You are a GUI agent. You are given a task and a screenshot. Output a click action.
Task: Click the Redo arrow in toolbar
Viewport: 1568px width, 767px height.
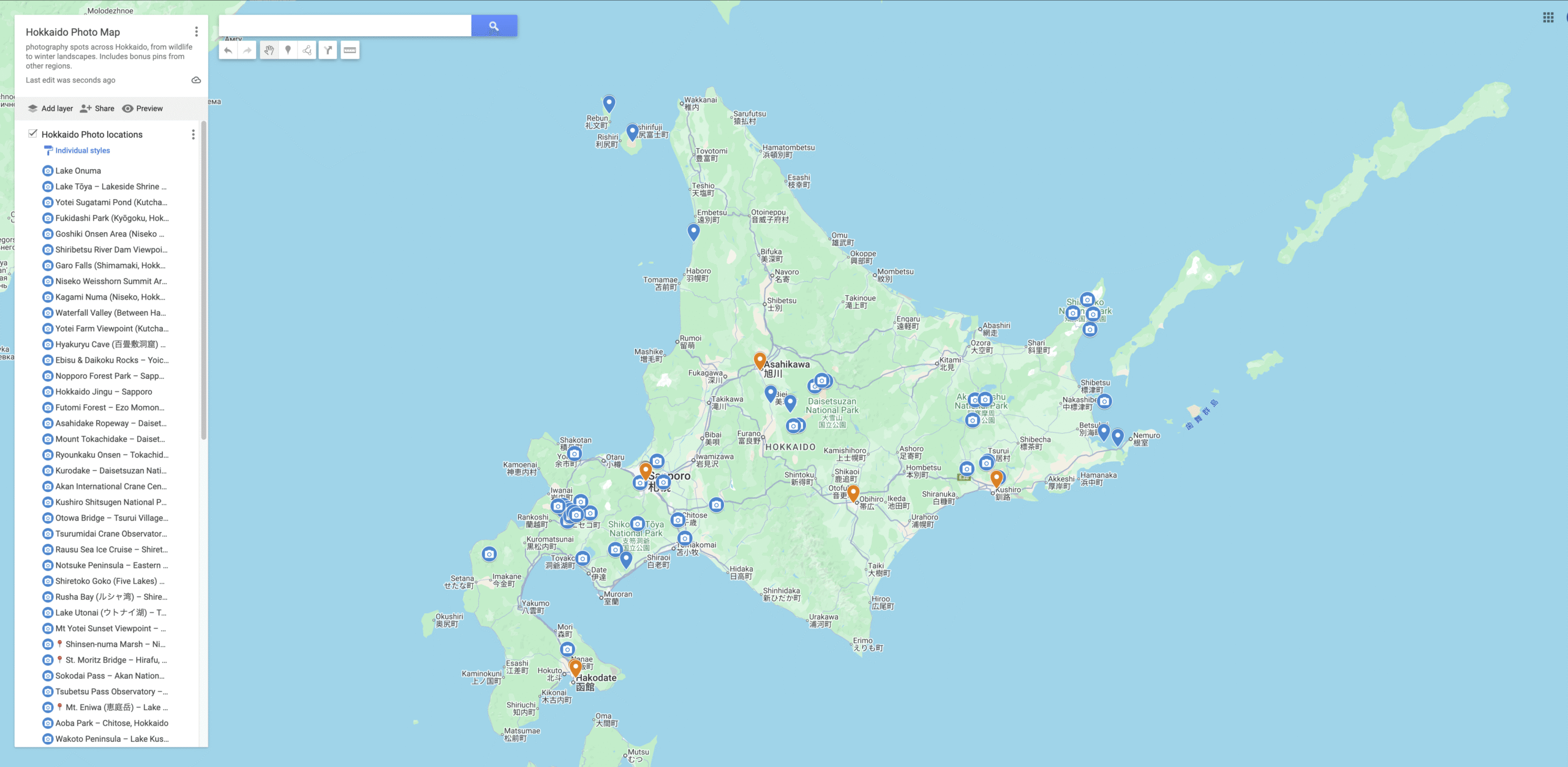[x=247, y=51]
